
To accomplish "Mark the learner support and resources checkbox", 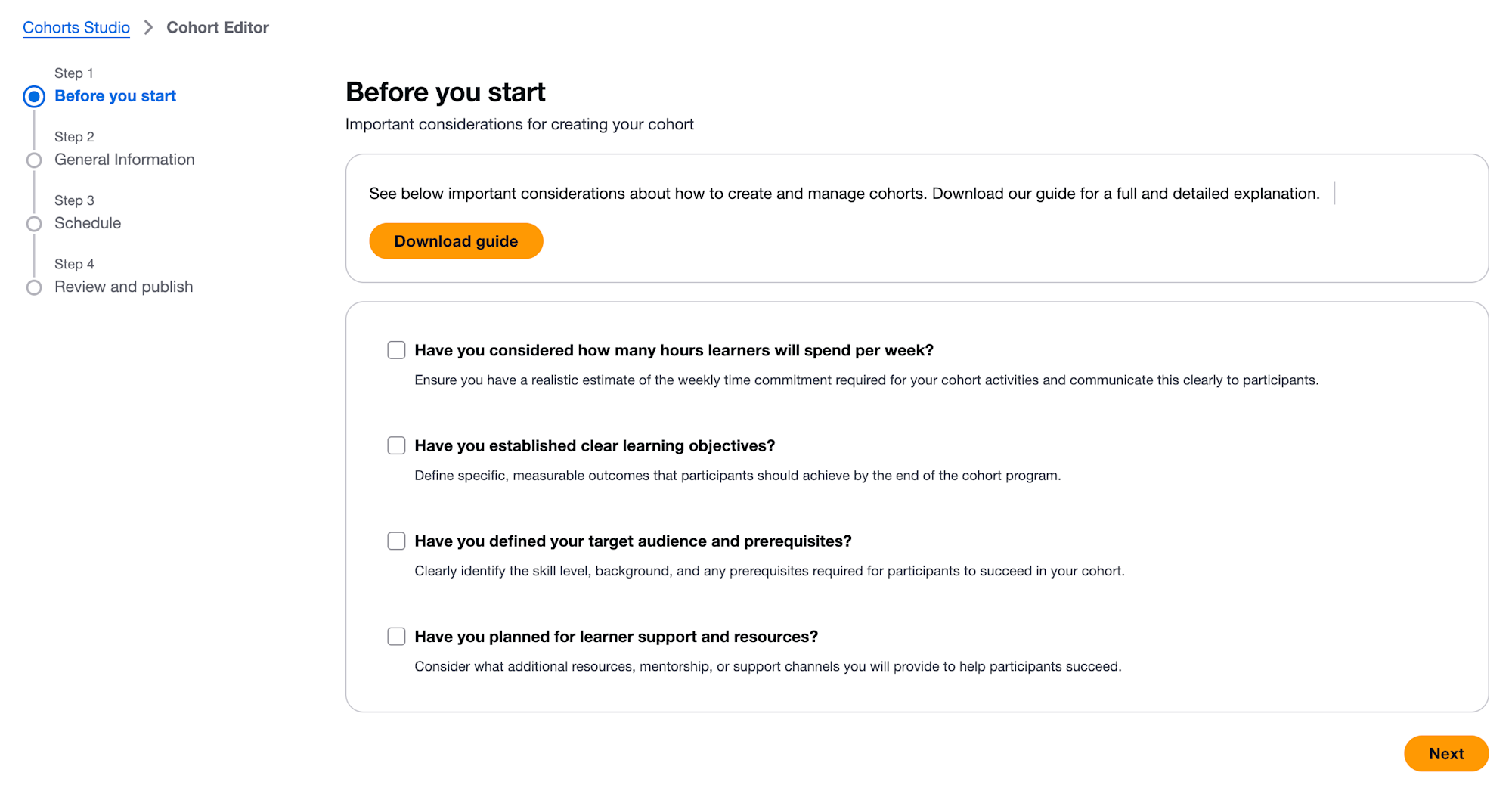I will pos(396,636).
